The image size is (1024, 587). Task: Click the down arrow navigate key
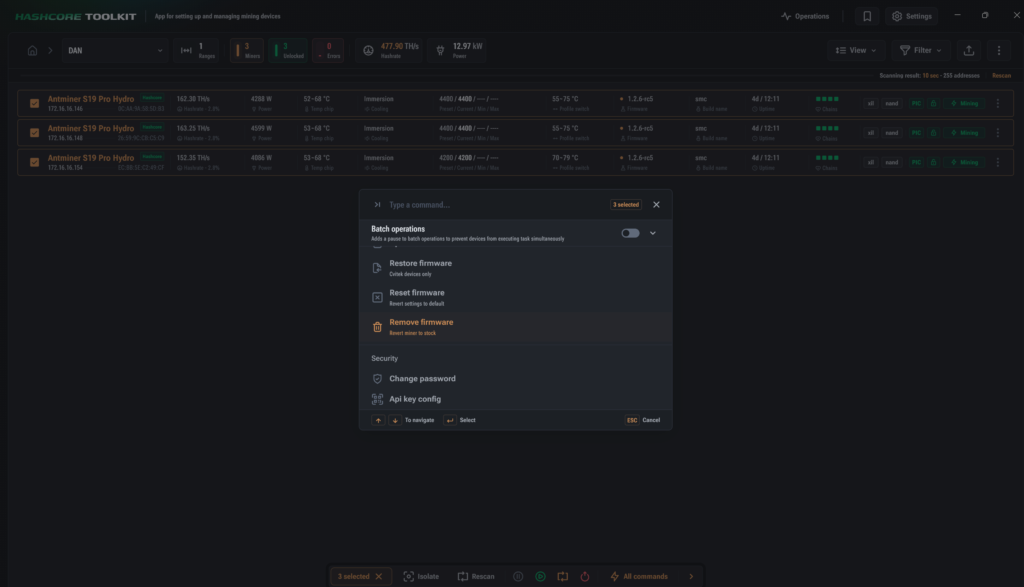pos(395,420)
